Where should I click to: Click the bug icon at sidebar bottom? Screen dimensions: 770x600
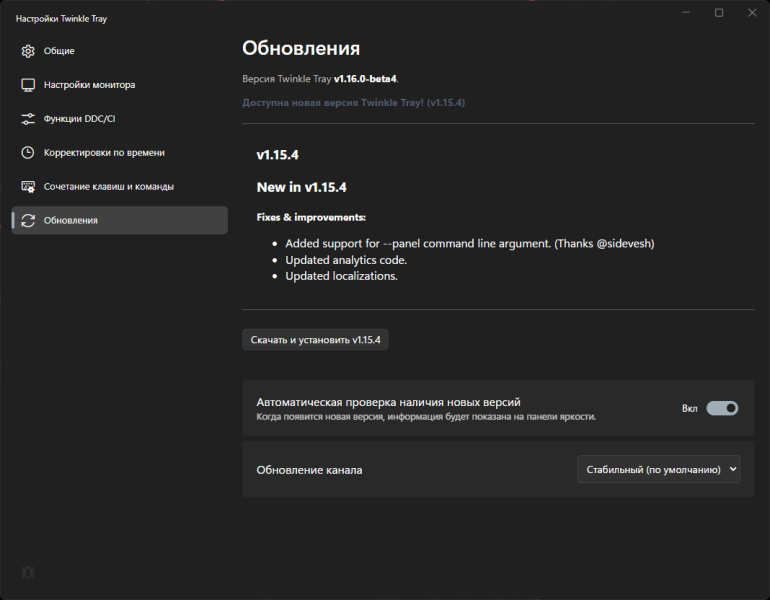click(28, 573)
